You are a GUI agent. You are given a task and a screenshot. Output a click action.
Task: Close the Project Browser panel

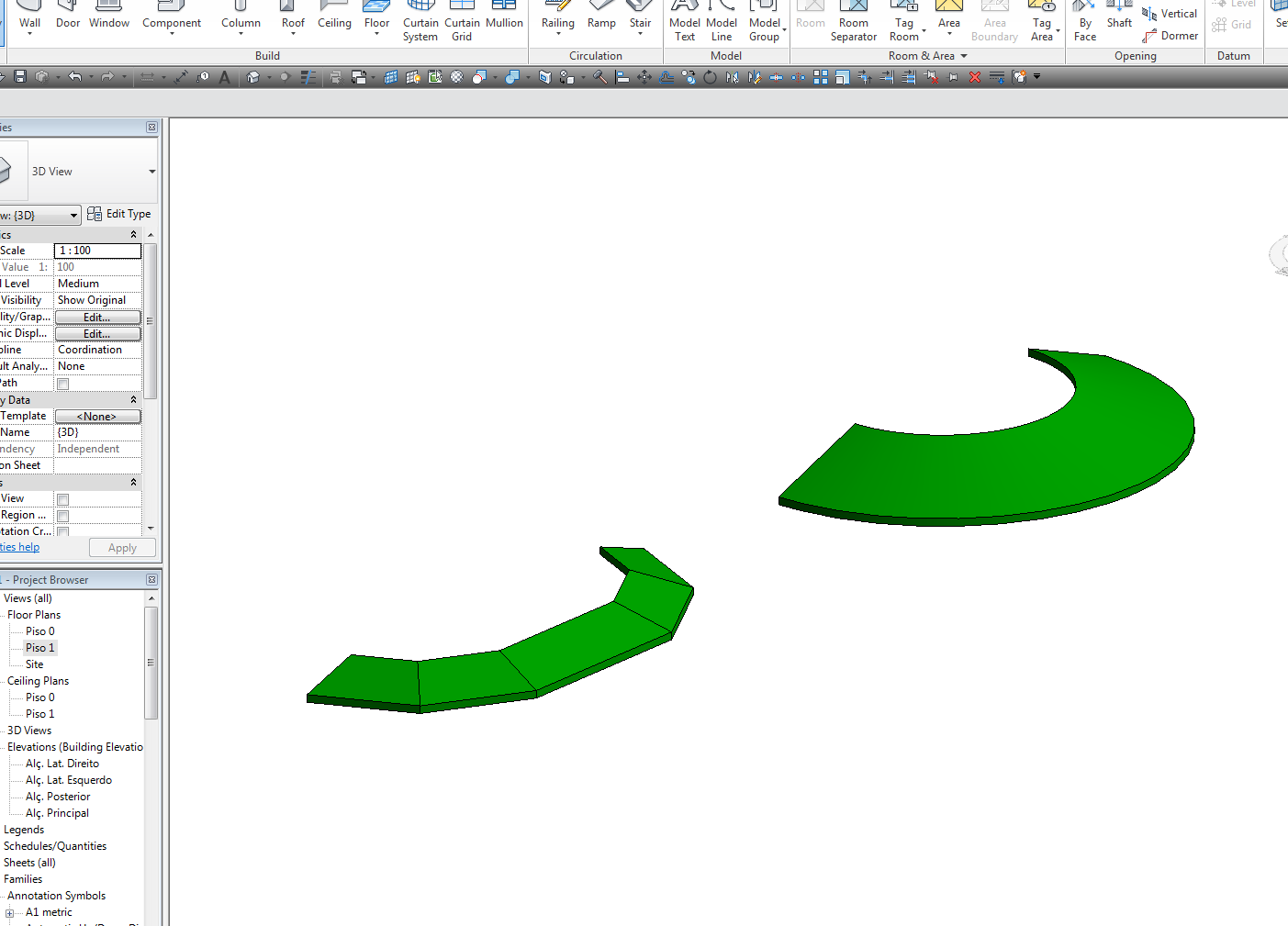coord(151,580)
